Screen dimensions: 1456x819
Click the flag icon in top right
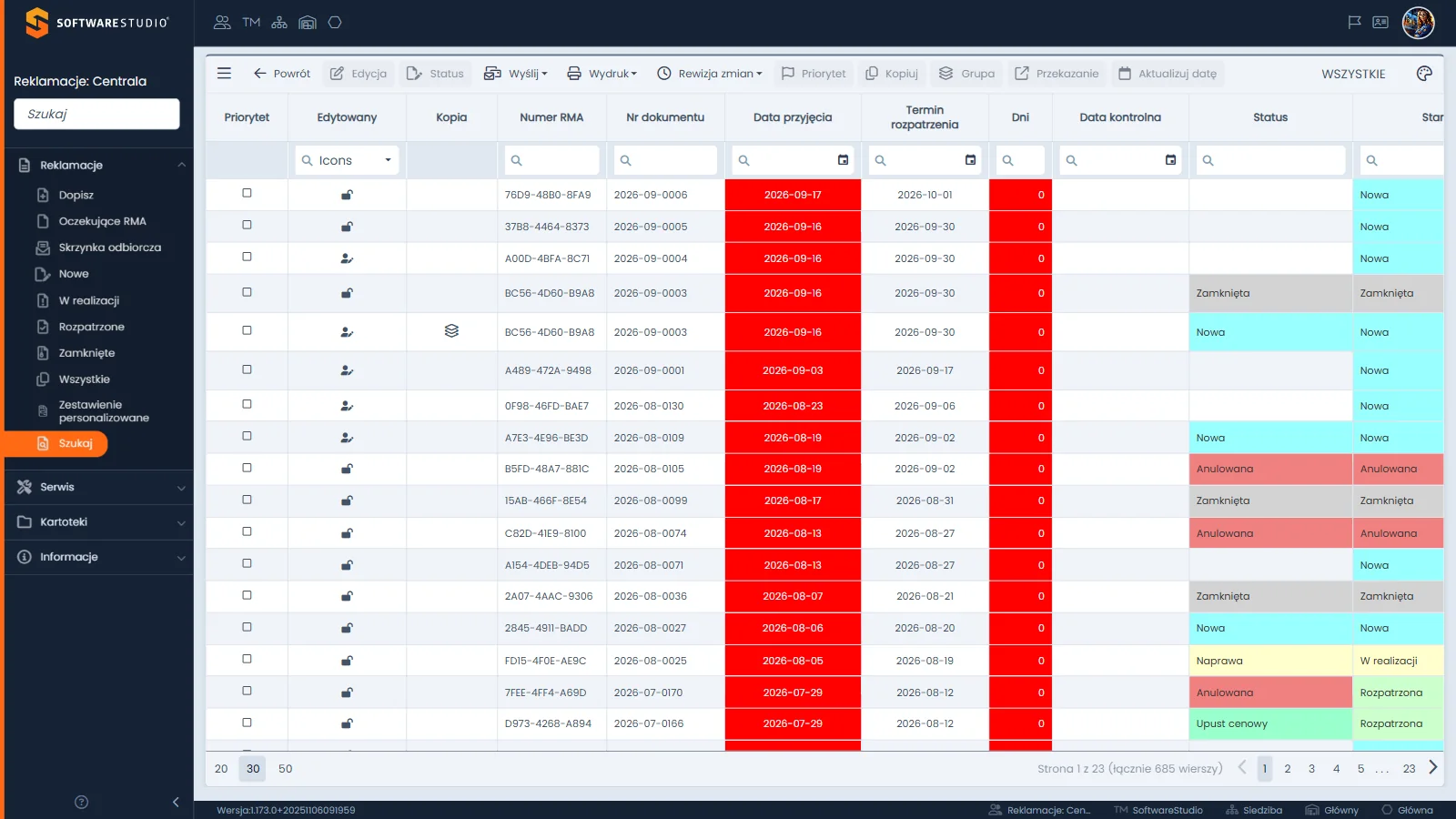[x=1354, y=23]
